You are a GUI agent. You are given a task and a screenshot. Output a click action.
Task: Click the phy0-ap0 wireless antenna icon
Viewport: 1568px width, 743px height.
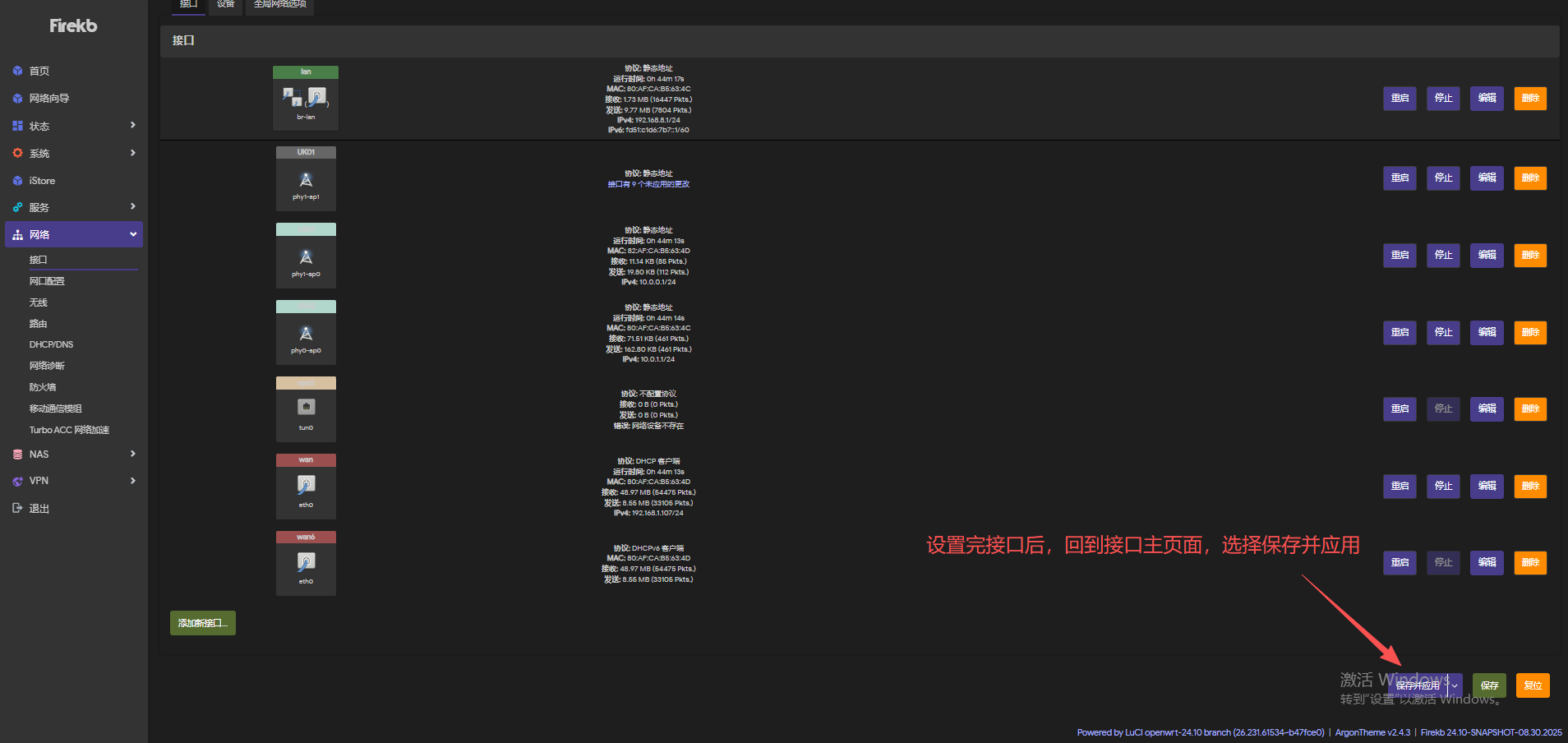click(x=306, y=334)
